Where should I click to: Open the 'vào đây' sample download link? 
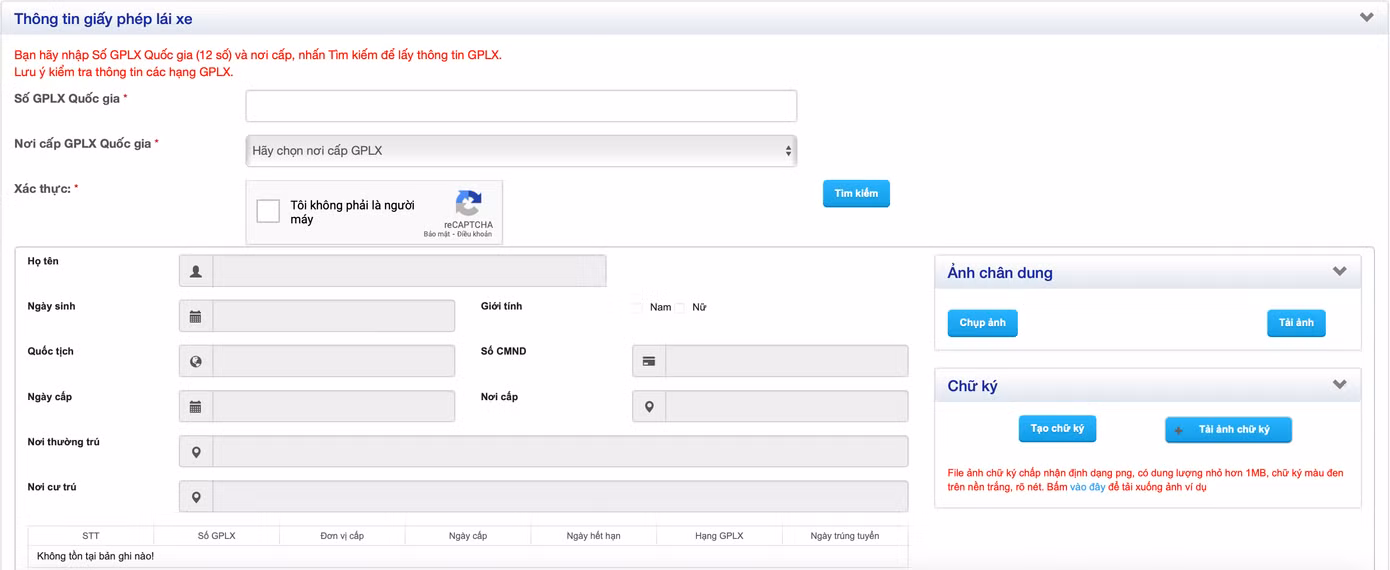[x=1087, y=487]
